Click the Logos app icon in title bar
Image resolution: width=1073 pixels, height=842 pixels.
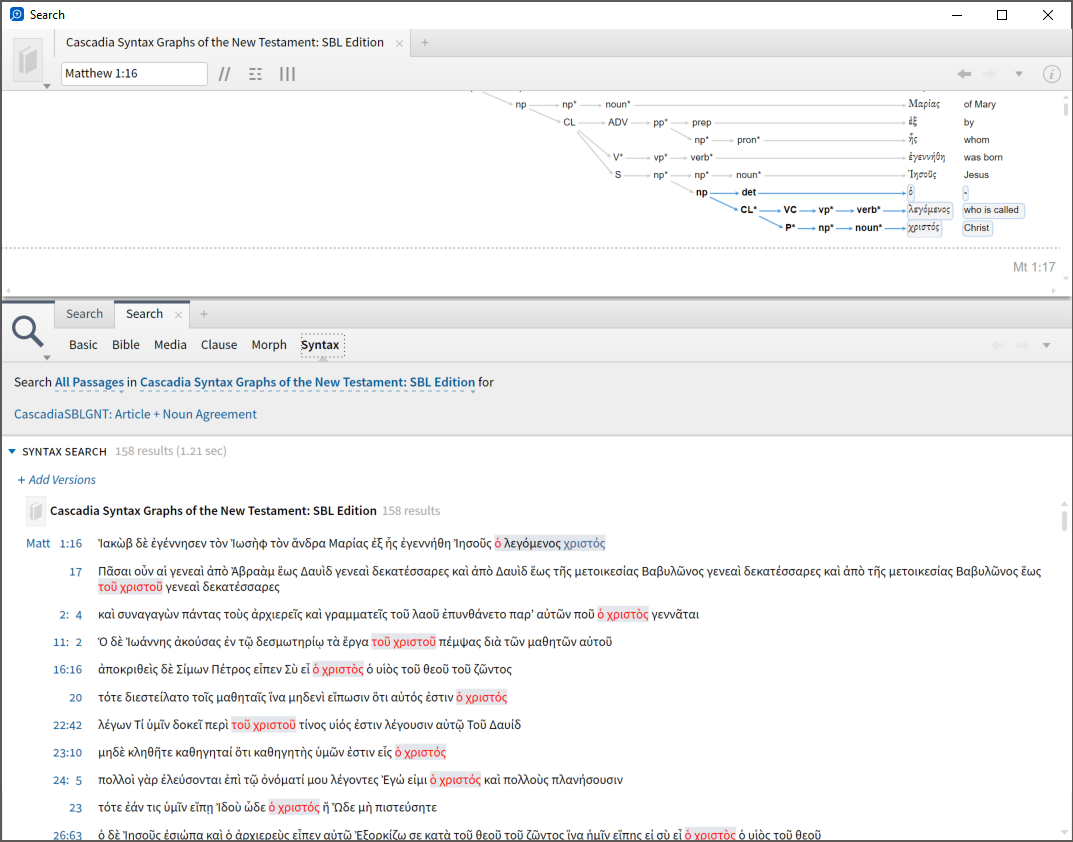(16, 14)
